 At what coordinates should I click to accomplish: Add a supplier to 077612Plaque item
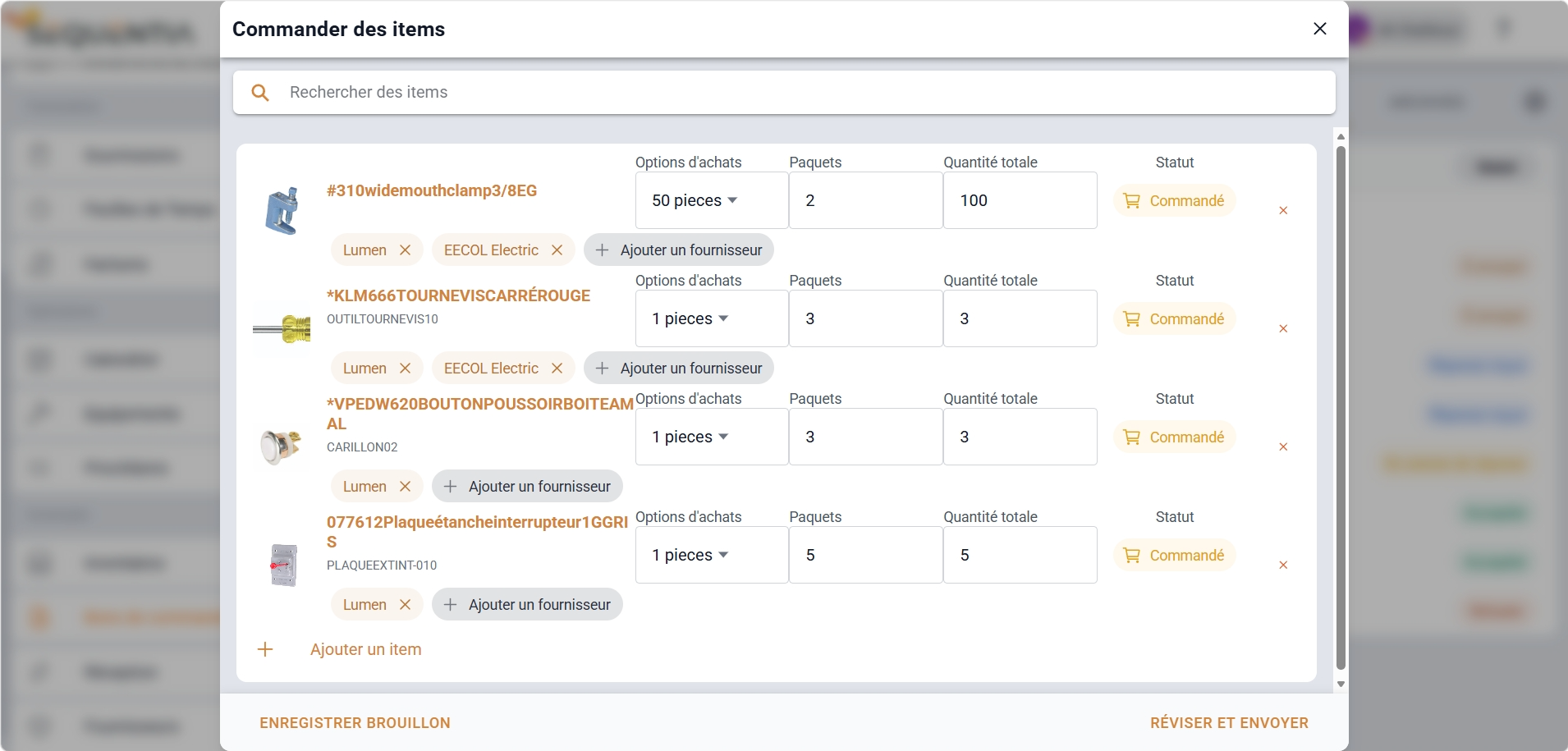527,605
